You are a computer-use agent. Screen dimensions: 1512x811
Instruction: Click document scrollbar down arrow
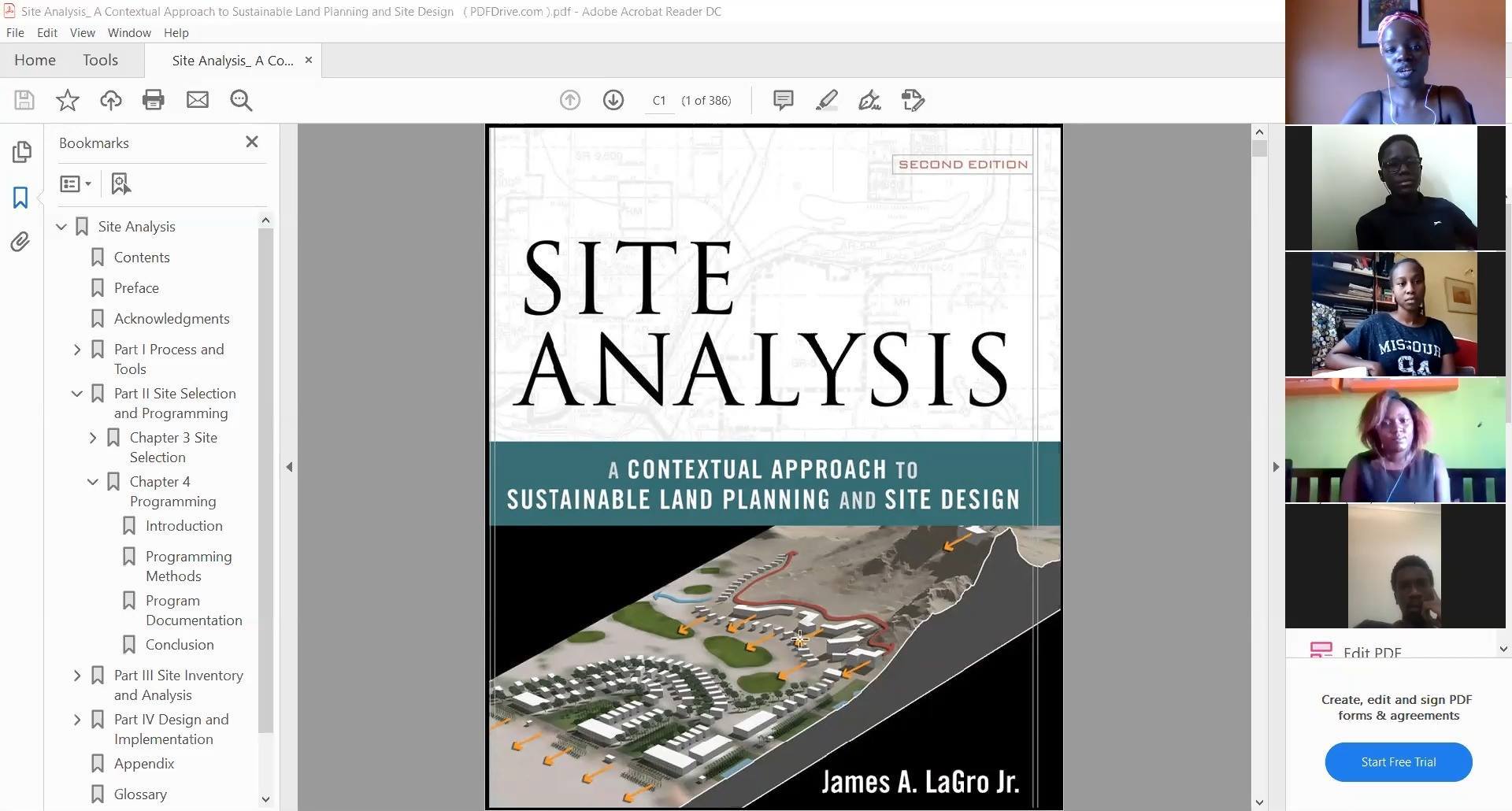tap(1259, 802)
